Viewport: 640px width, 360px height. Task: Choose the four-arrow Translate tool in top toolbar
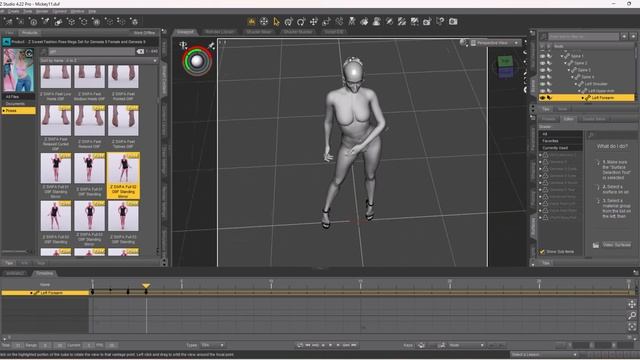pyautogui.click(x=313, y=22)
